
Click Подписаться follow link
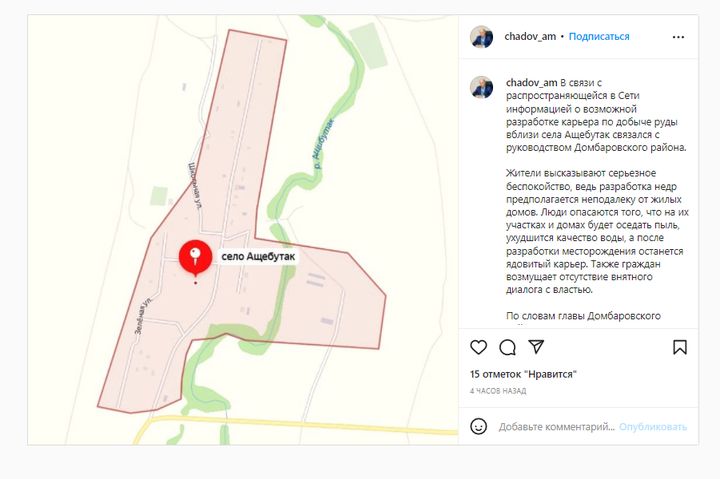pyautogui.click(x=599, y=37)
